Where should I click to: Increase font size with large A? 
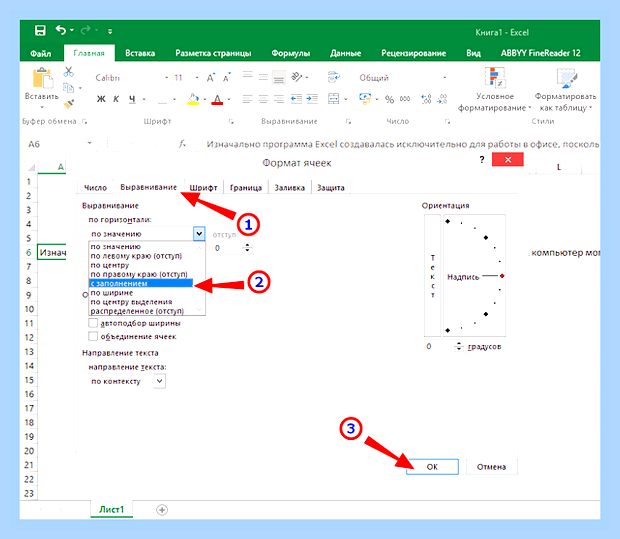[x=211, y=78]
